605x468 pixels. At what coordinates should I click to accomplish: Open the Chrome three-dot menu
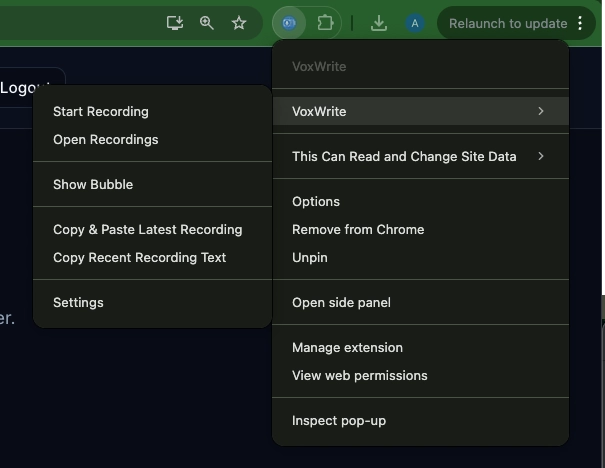[580, 23]
